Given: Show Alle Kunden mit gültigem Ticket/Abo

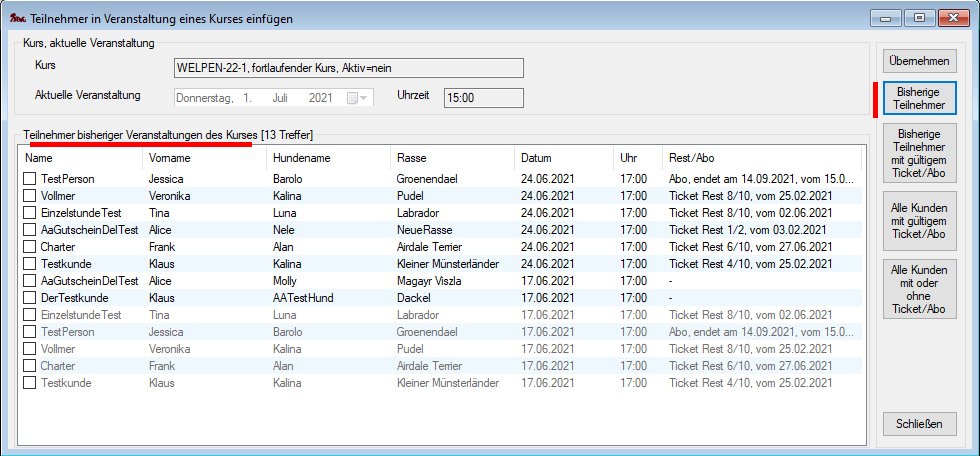Looking at the screenshot, I should tap(919, 220).
